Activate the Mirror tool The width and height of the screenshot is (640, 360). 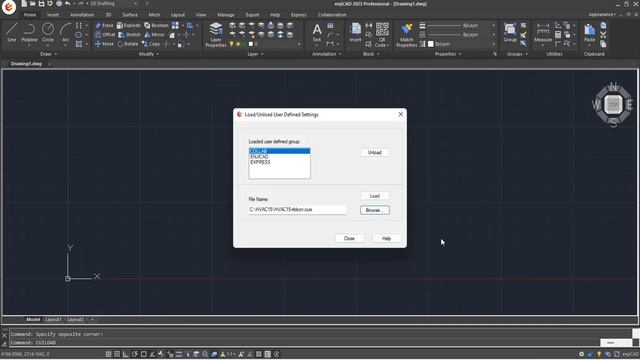pos(154,35)
